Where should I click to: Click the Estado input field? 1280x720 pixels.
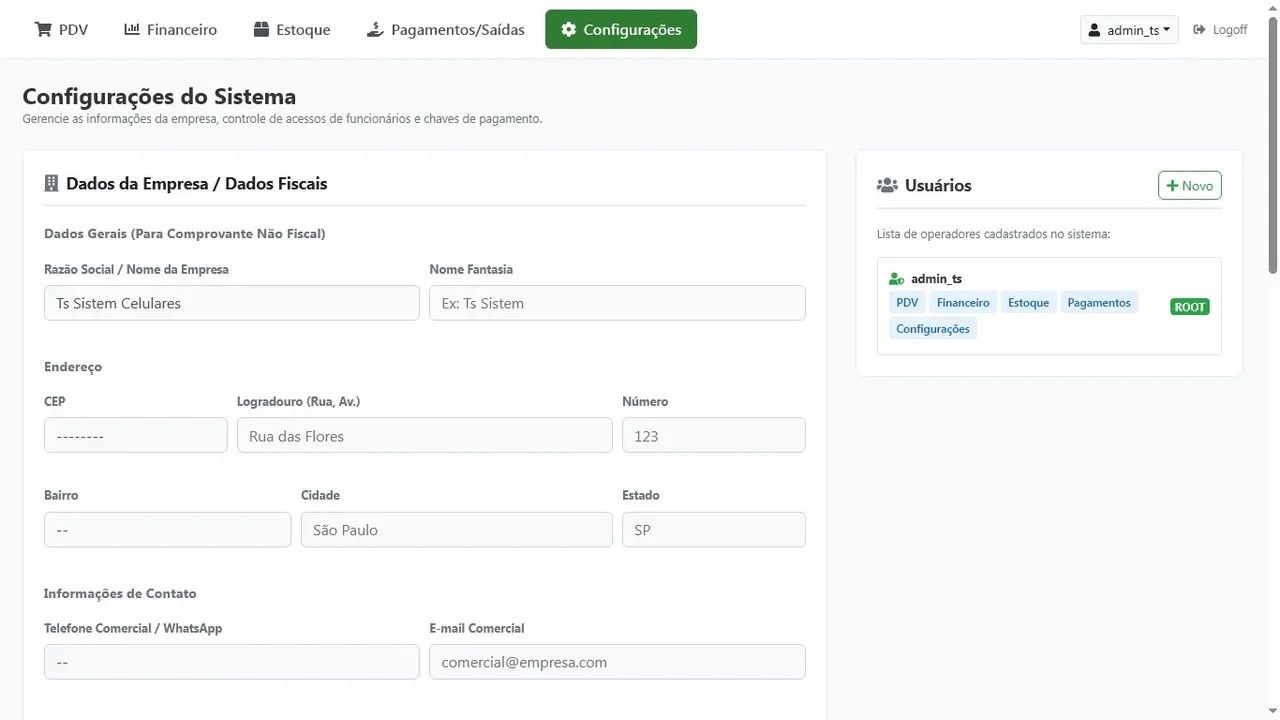coord(714,530)
